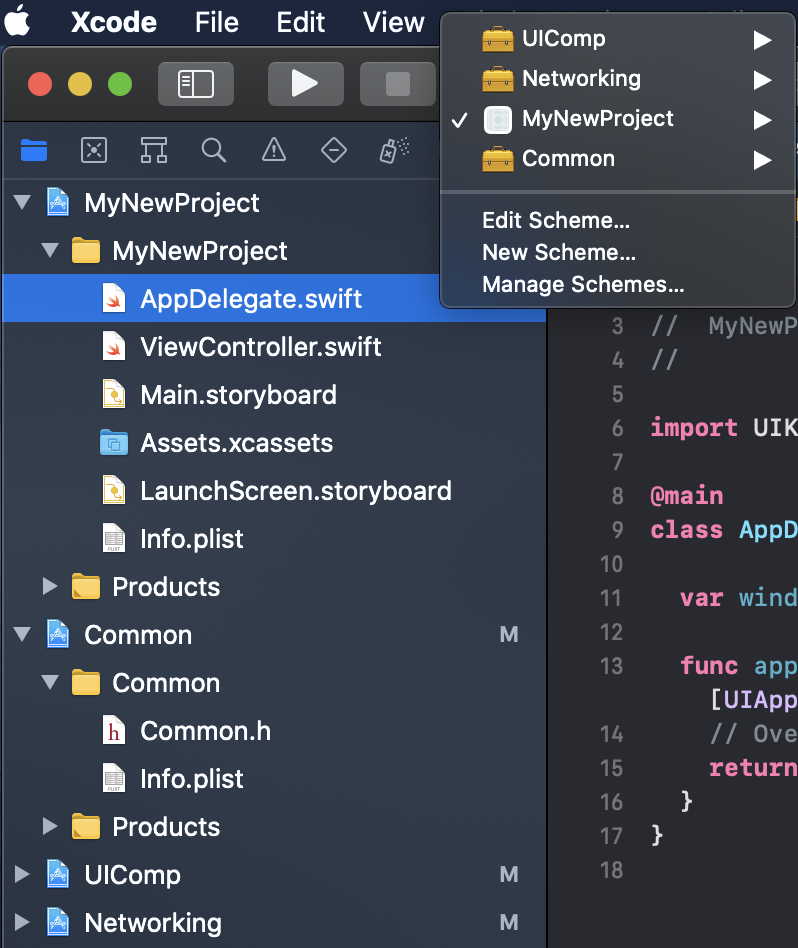The width and height of the screenshot is (798, 948).
Task: Open the File menu
Action: point(216,22)
